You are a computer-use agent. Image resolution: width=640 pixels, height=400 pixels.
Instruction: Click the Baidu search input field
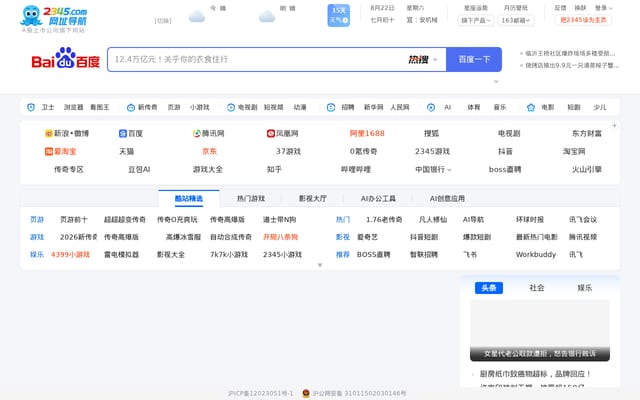tap(257, 59)
